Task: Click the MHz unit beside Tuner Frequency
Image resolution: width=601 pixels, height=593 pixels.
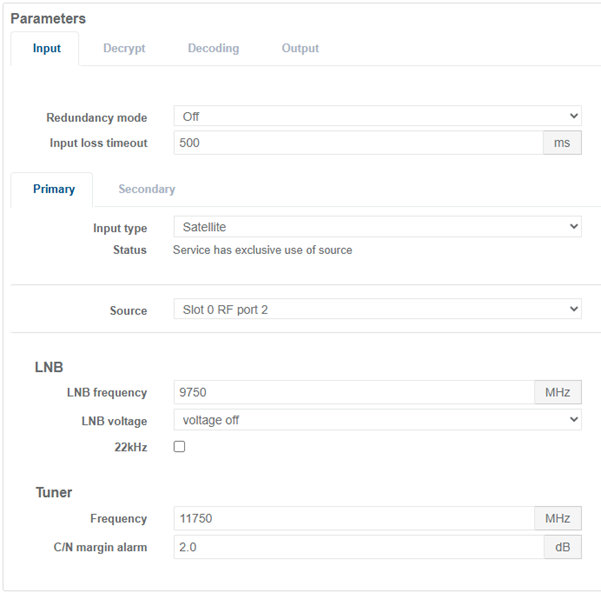Action: [x=557, y=519]
